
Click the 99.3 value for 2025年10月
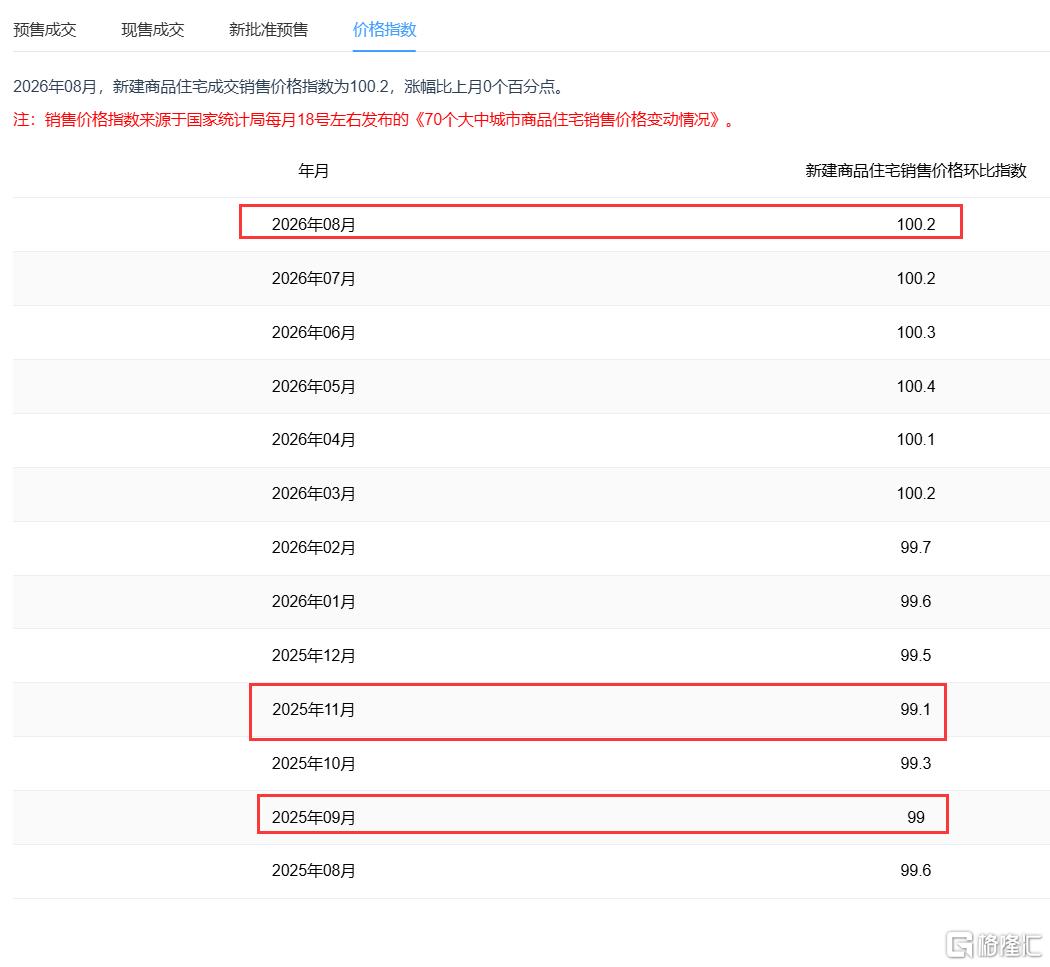pyautogui.click(x=915, y=763)
